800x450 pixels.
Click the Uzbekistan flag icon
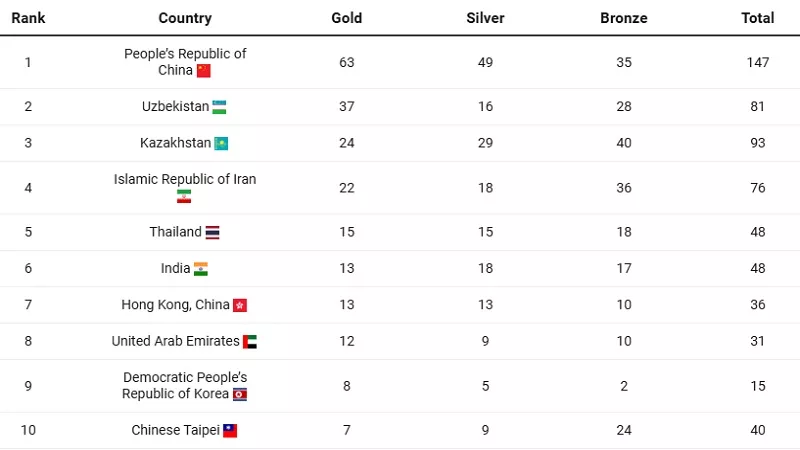(x=220, y=107)
